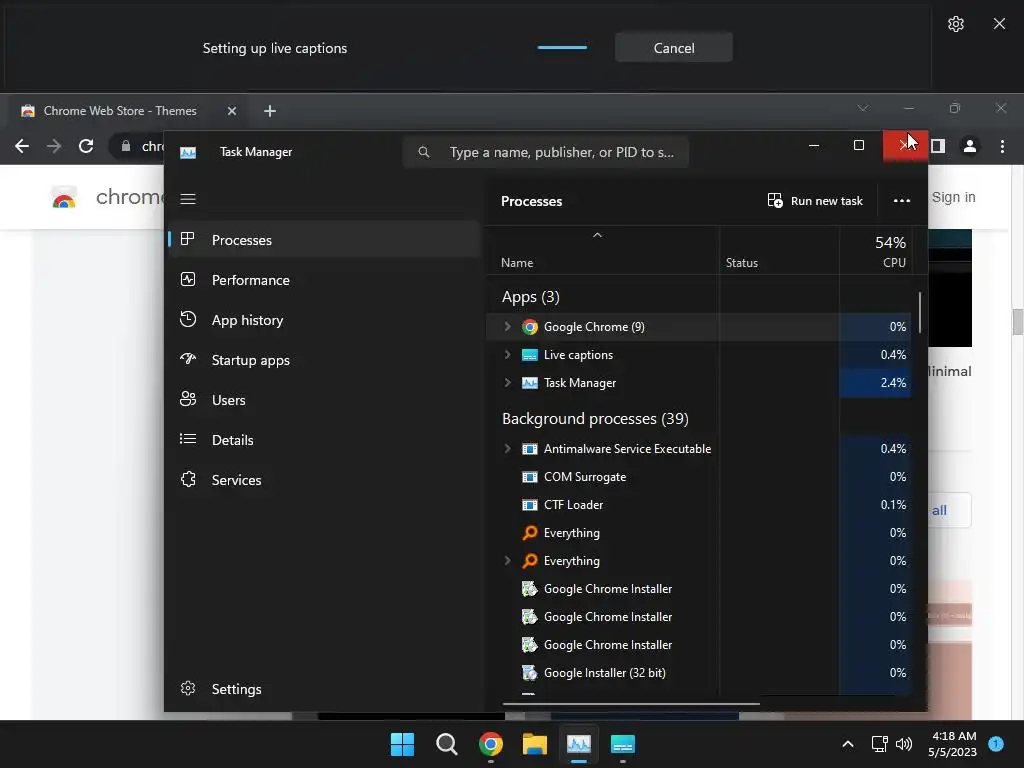Click the Run new task icon
Image resolution: width=1024 pixels, height=768 pixels.
[775, 200]
